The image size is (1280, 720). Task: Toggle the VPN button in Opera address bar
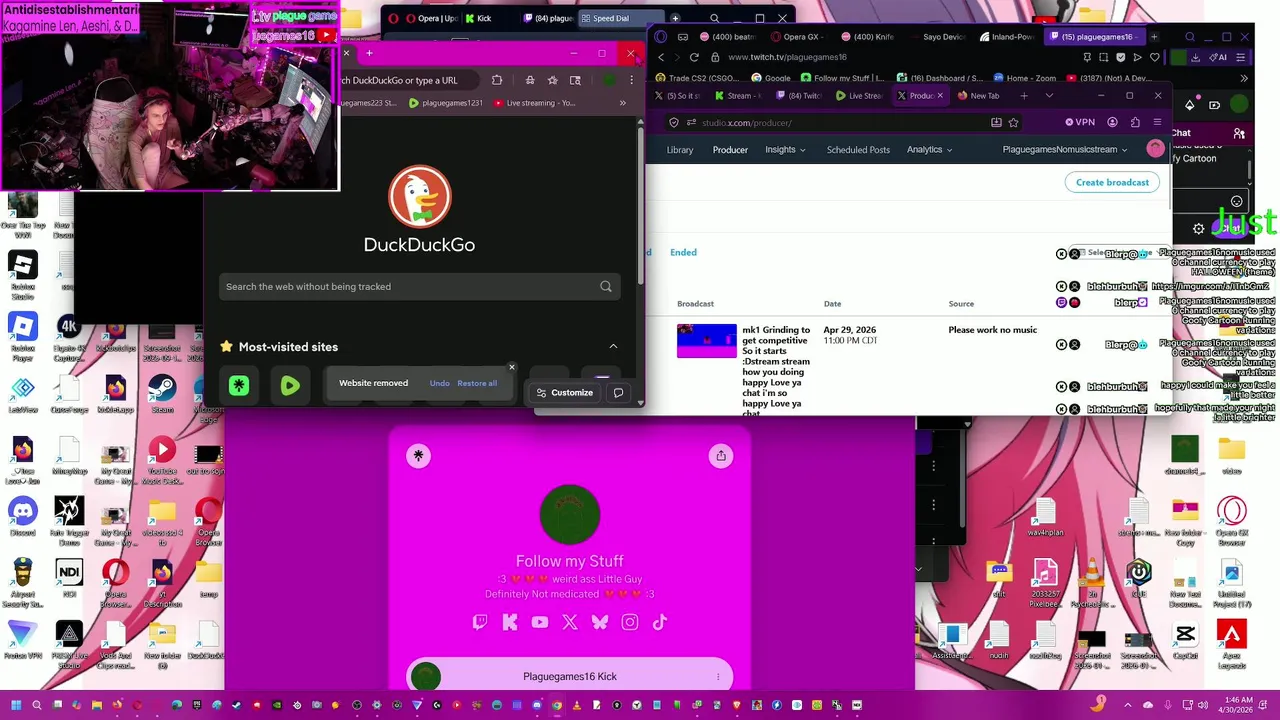click(1080, 122)
